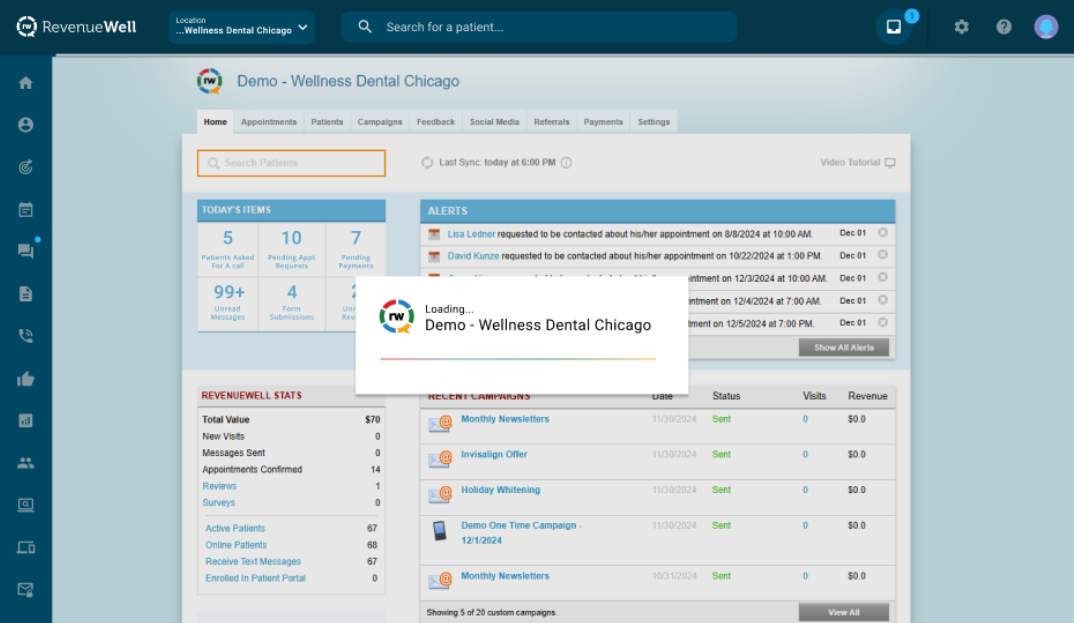Open the Invisalign Offer campaign
Screen dimensions: 1074x623
(494, 455)
